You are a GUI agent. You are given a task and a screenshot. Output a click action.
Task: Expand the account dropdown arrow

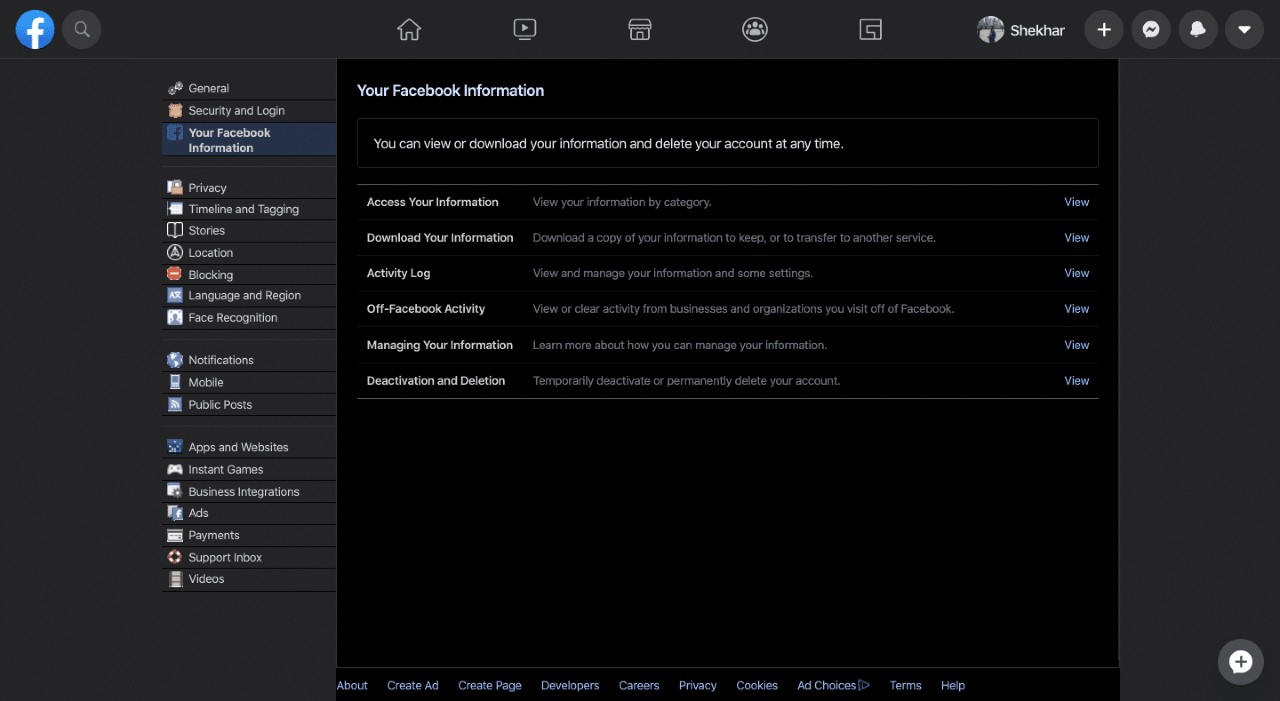(1244, 30)
